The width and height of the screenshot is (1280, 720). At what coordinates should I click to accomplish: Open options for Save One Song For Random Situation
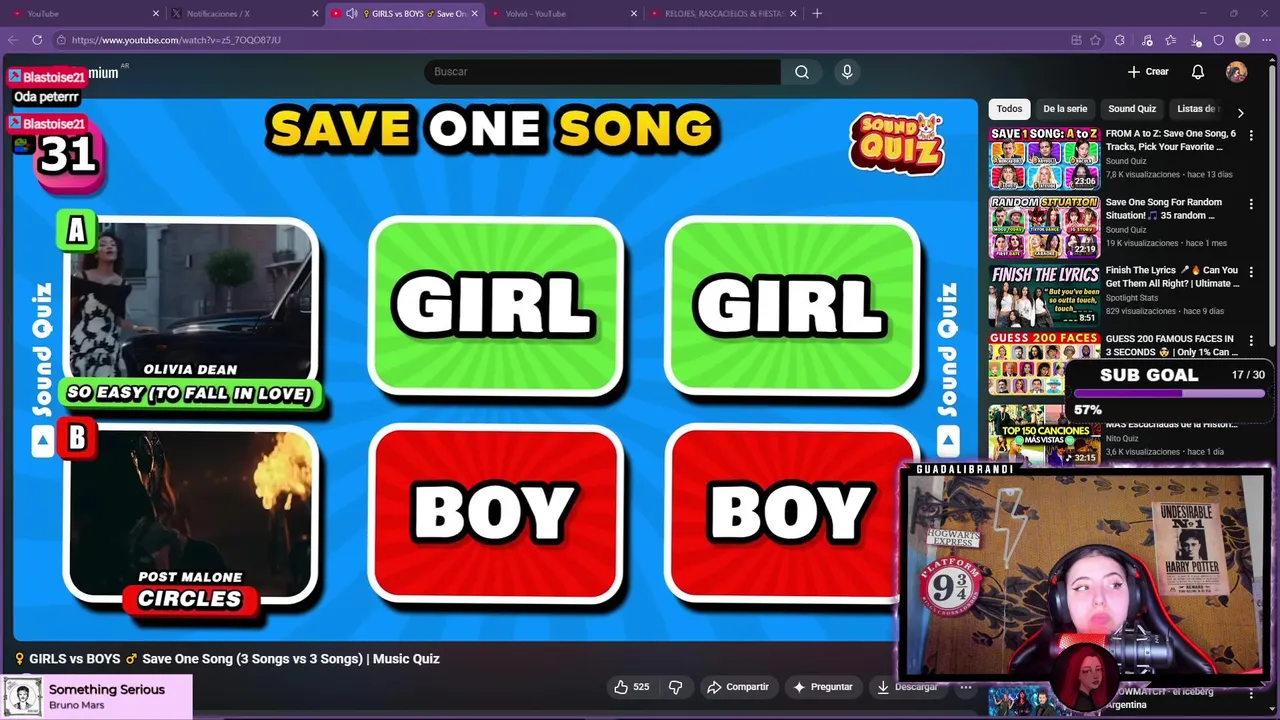point(1251,204)
